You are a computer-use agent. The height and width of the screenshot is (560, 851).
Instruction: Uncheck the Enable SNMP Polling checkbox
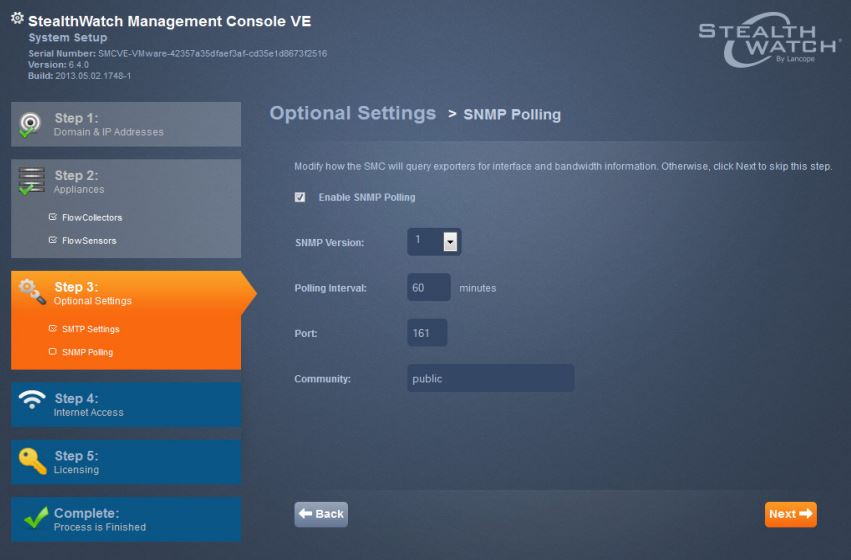pos(300,197)
